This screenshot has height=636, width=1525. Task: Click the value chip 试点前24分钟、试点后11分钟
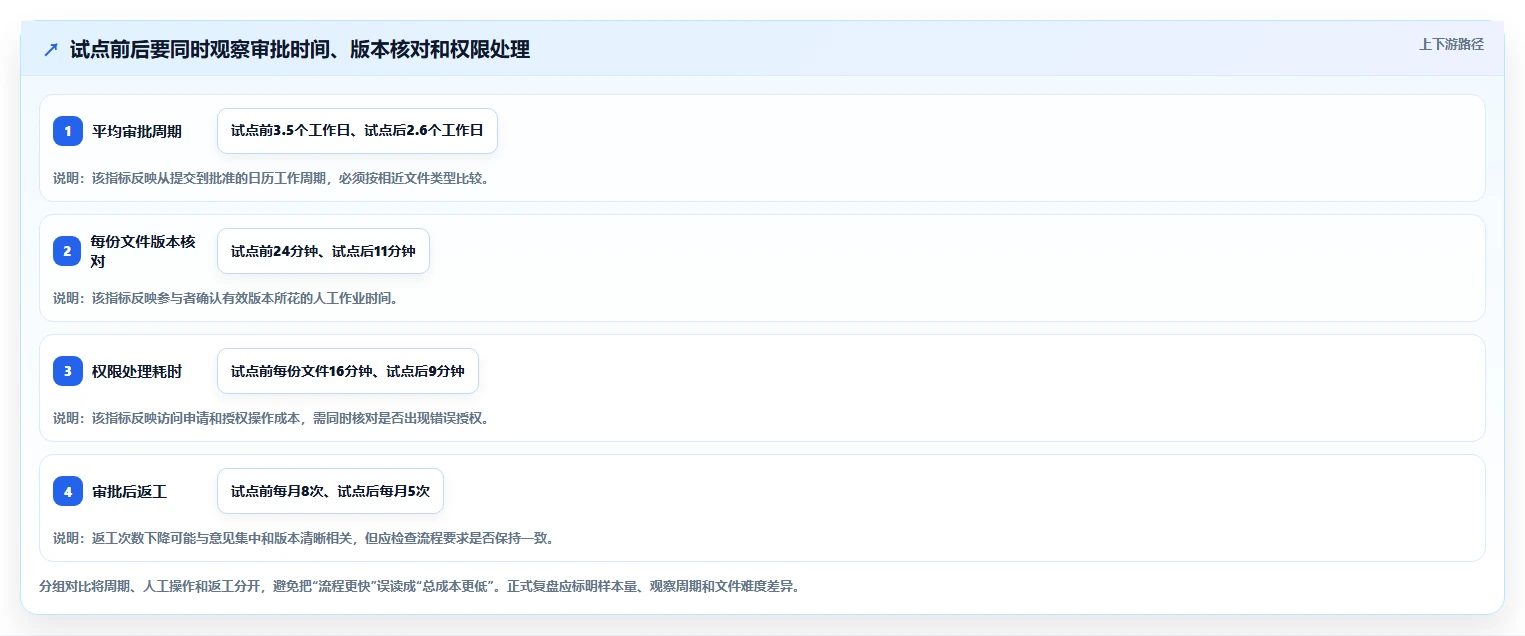(323, 251)
